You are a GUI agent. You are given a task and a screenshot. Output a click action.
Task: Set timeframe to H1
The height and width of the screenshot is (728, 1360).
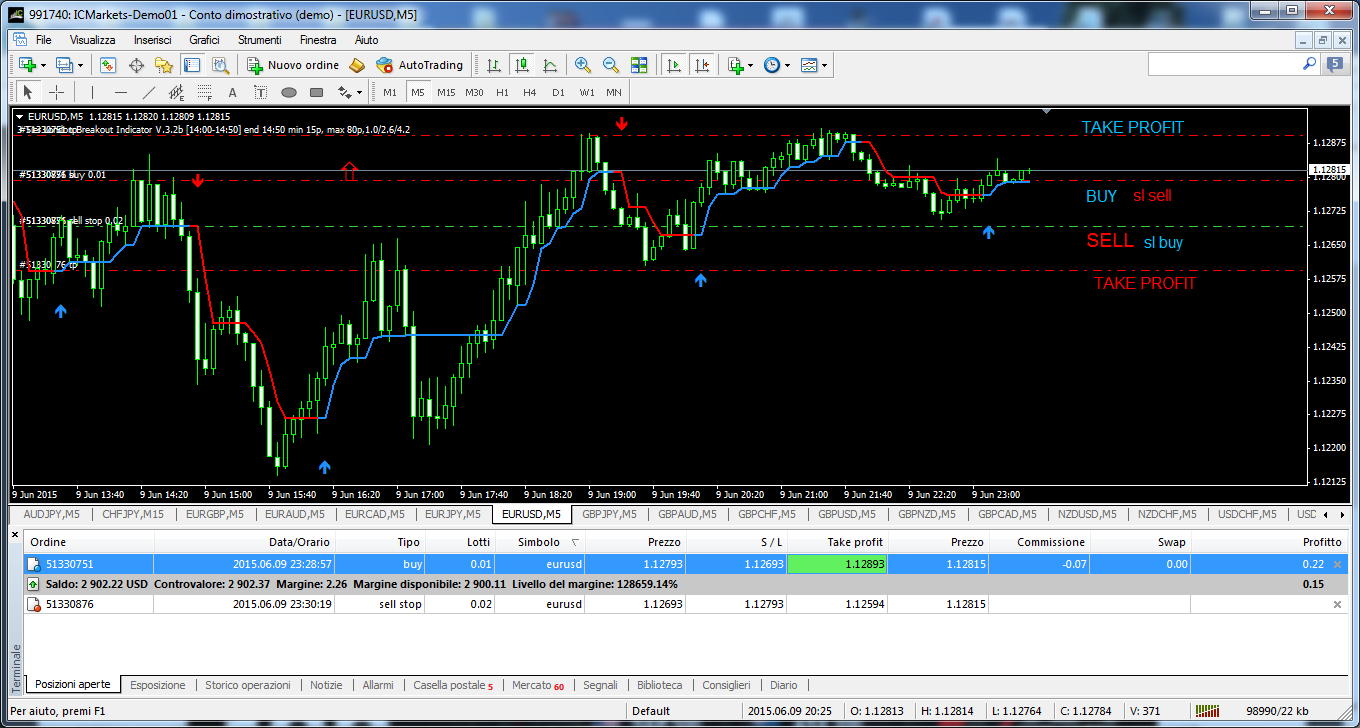tap(502, 92)
